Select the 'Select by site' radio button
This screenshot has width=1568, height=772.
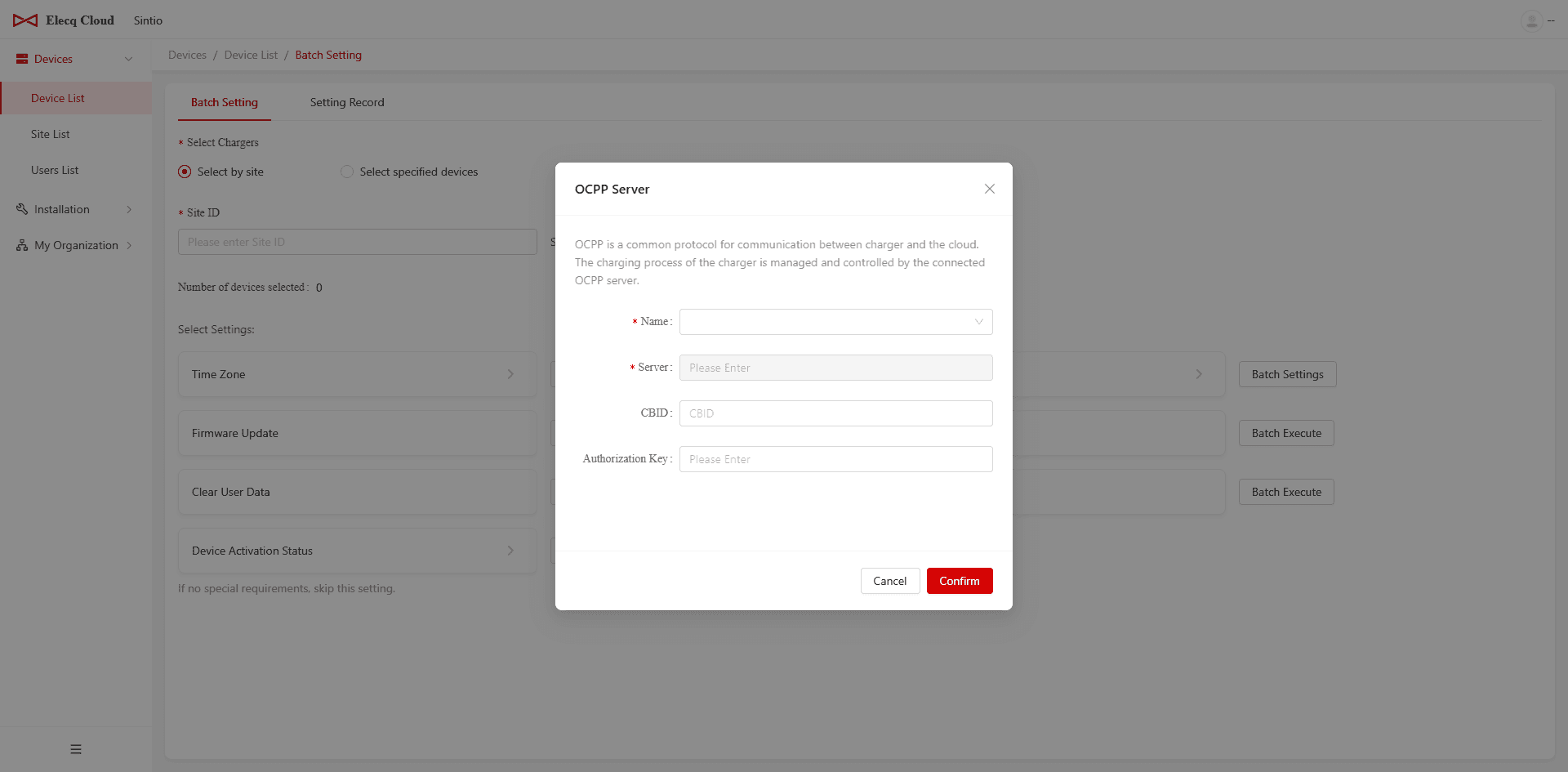tap(185, 172)
